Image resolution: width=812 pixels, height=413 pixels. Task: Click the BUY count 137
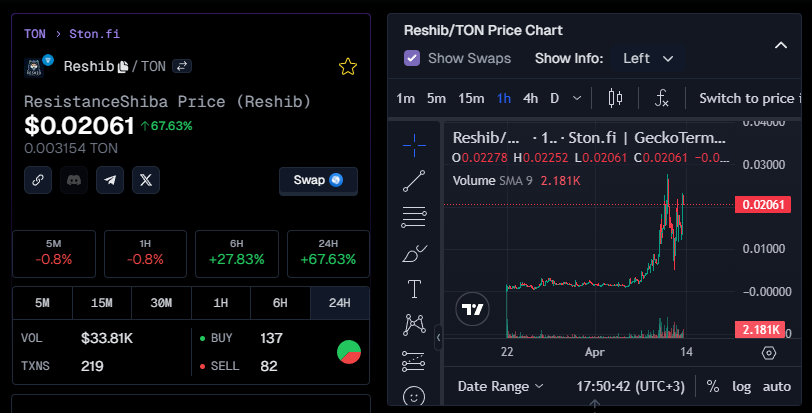click(271, 338)
